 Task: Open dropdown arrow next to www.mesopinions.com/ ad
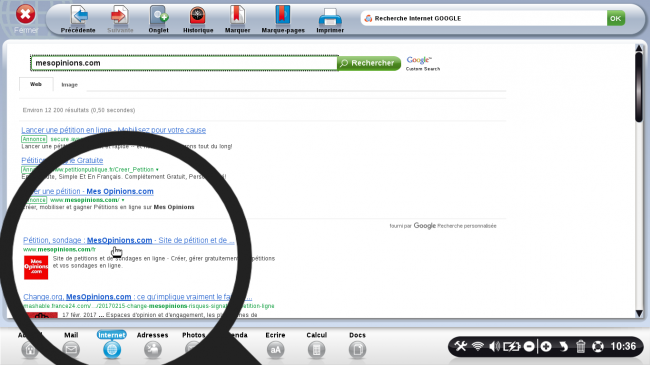coord(123,200)
